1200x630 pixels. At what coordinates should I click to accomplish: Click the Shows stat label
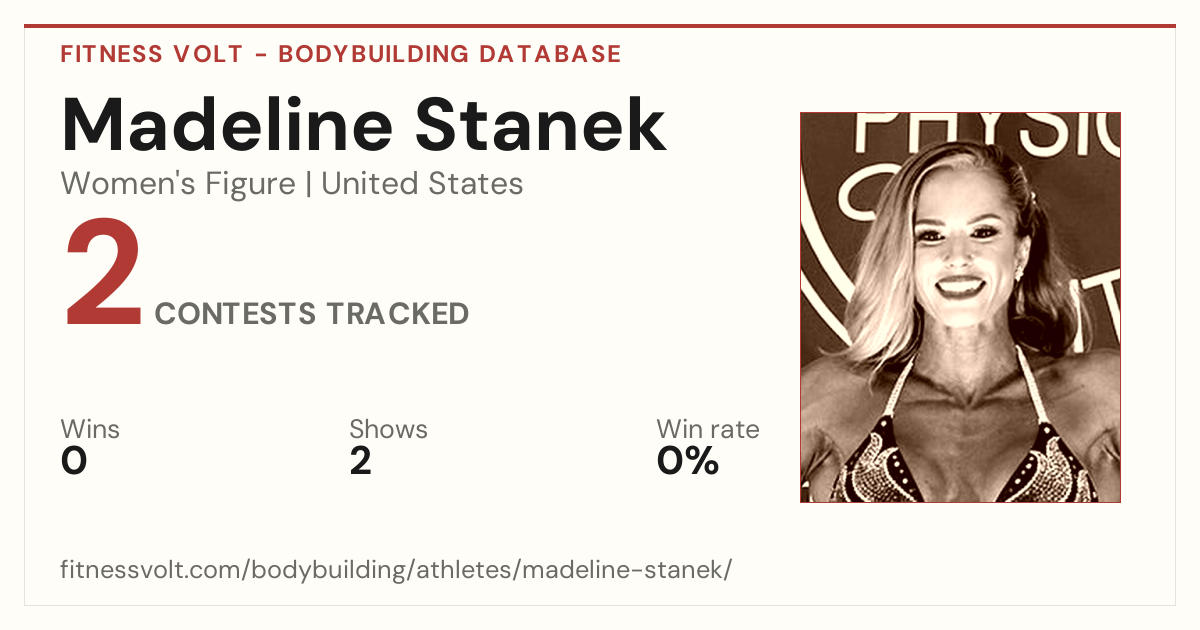pos(388,429)
